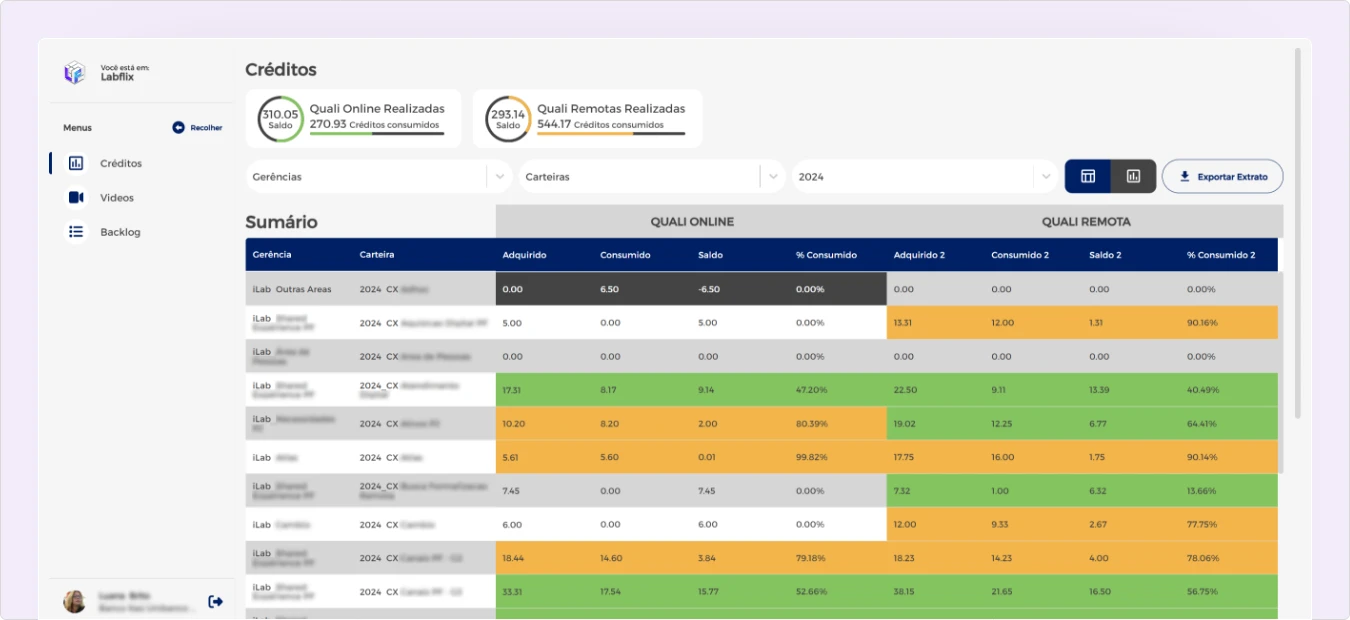Click the Recolher menu link

206,128
